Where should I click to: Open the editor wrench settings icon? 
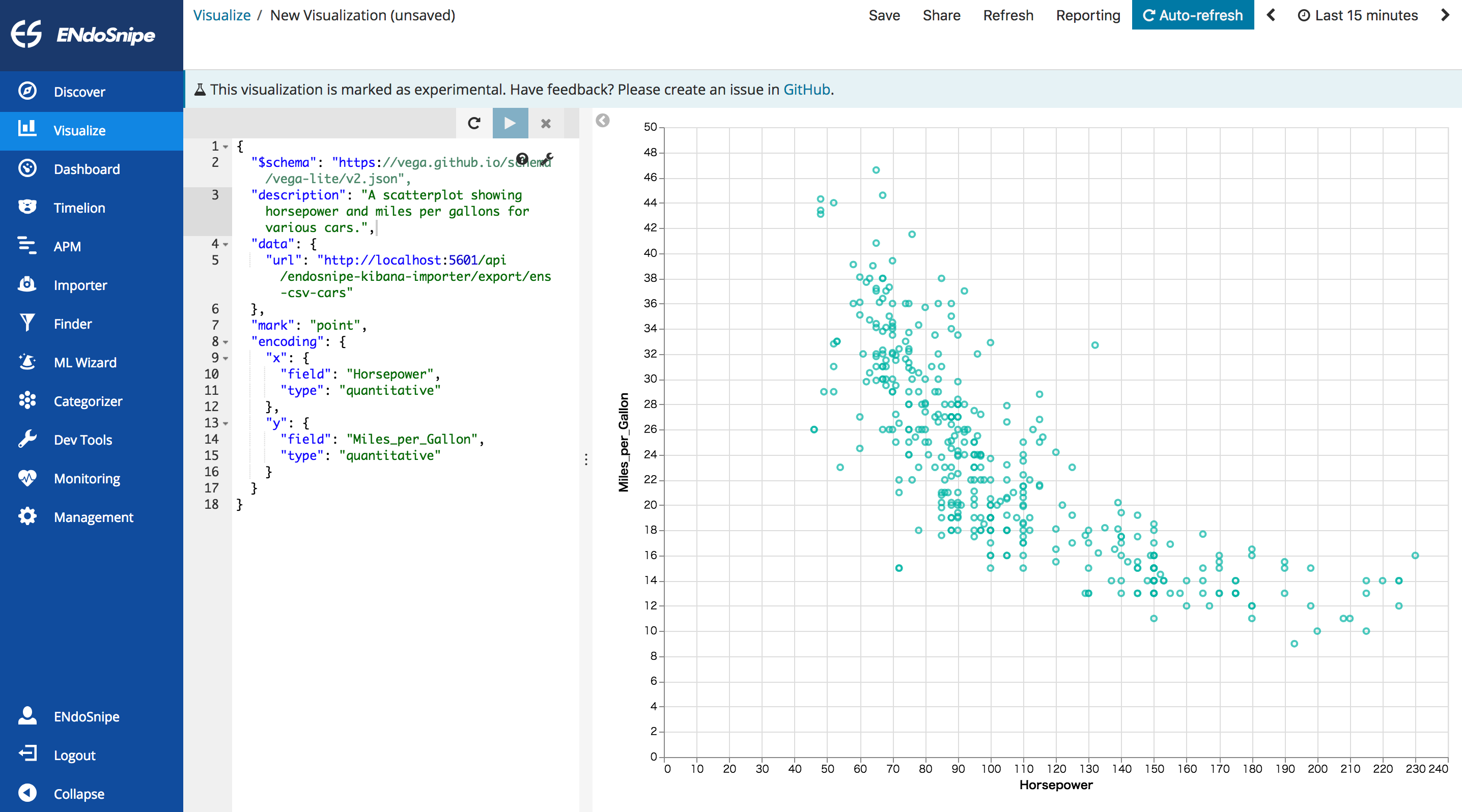547,159
